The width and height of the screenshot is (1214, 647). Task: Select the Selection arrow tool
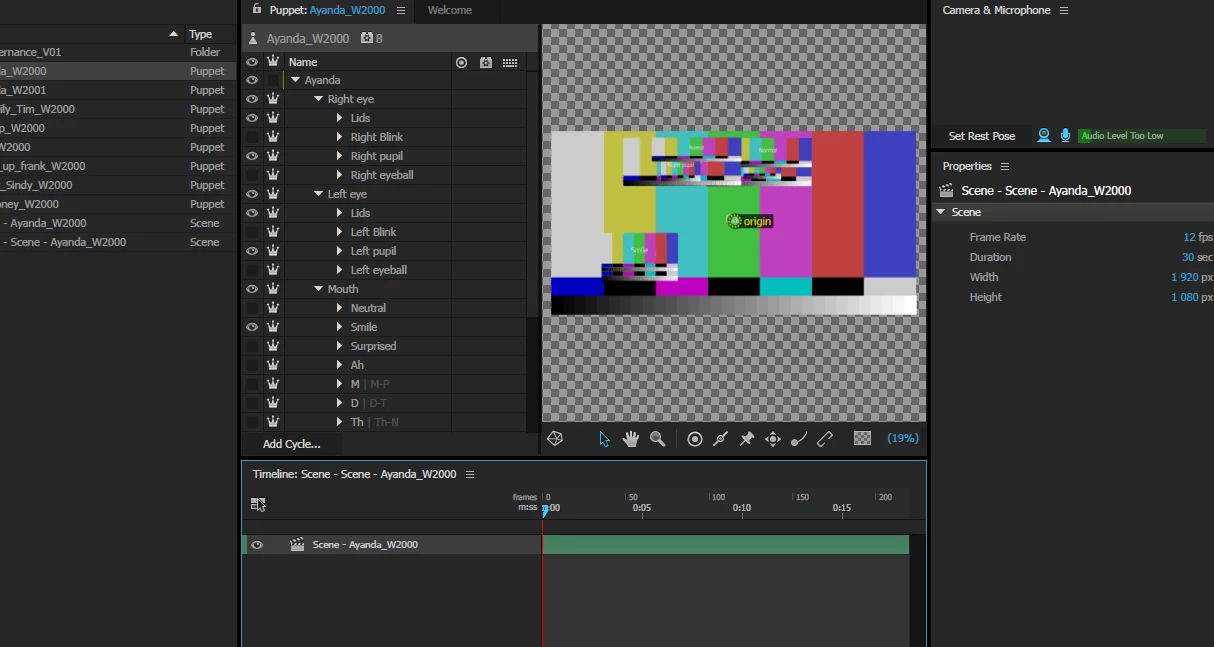(604, 439)
